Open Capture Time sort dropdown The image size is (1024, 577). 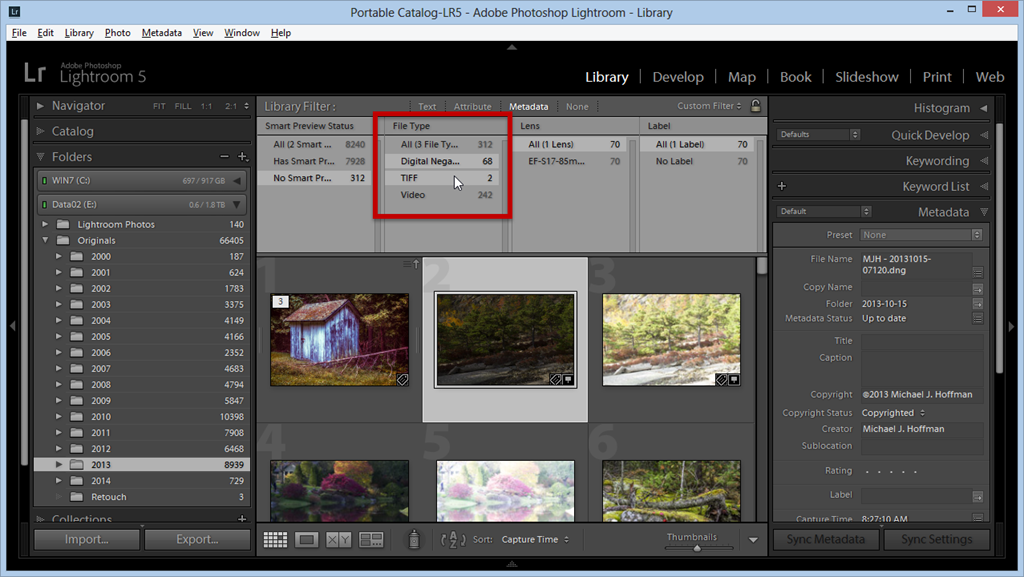pos(536,540)
